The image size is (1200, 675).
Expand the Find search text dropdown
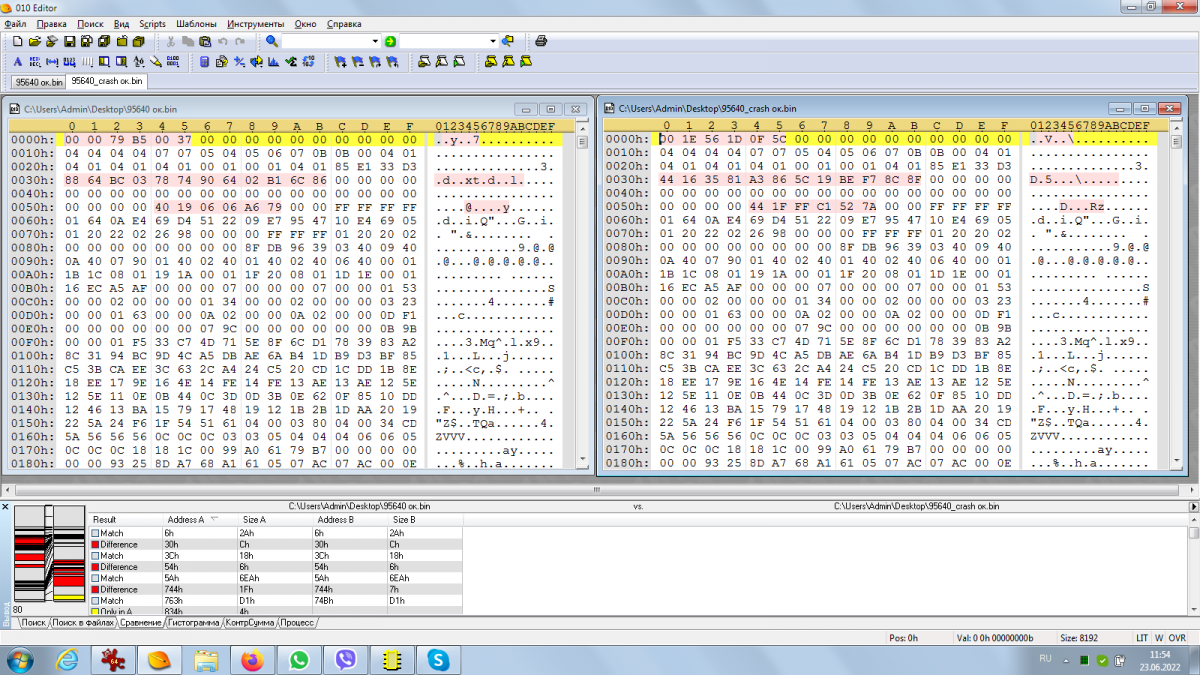(376, 42)
